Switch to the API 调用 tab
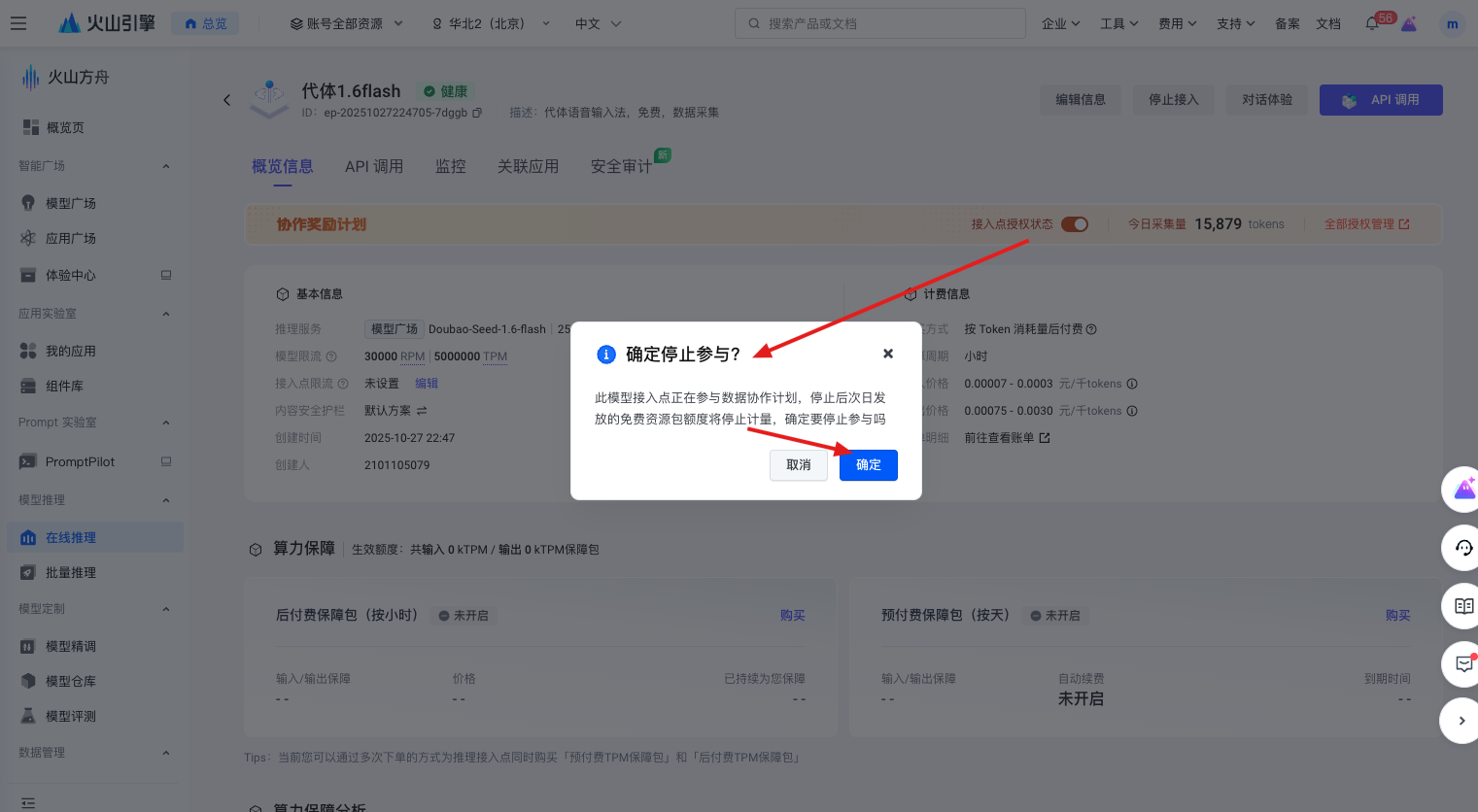This screenshot has width=1478, height=812. pyautogui.click(x=374, y=167)
